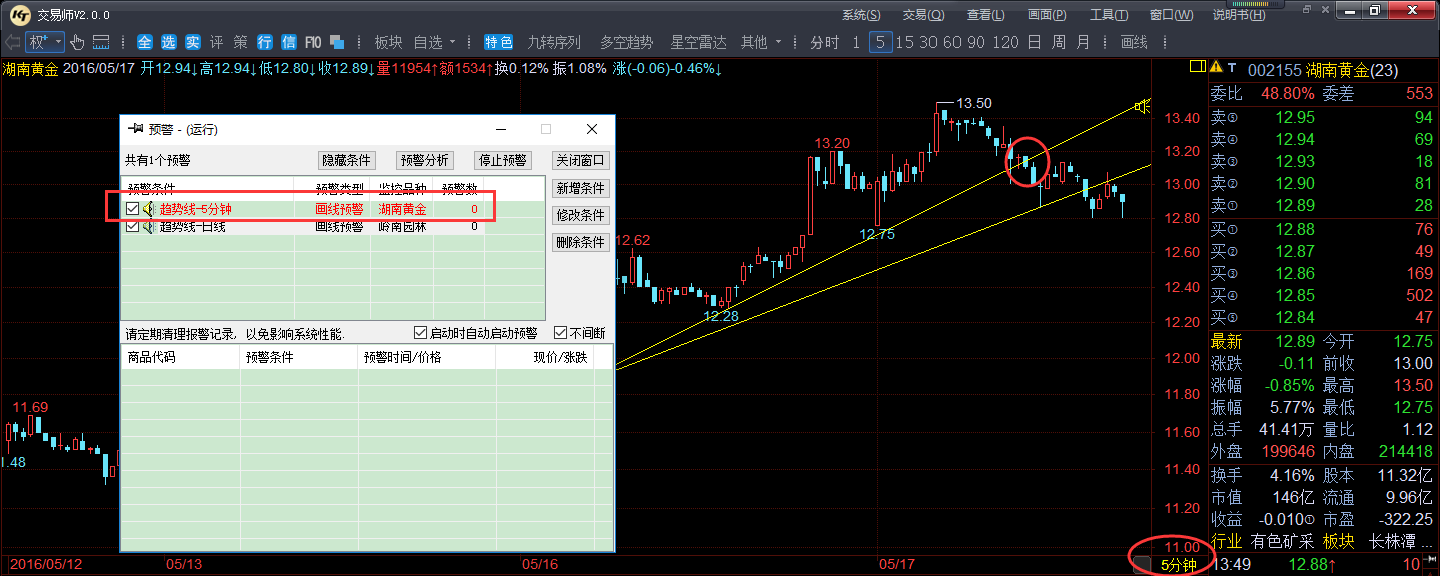Click speaker icon of 趋势线-5分钟 row
1440x576 pixels.
[x=149, y=209]
